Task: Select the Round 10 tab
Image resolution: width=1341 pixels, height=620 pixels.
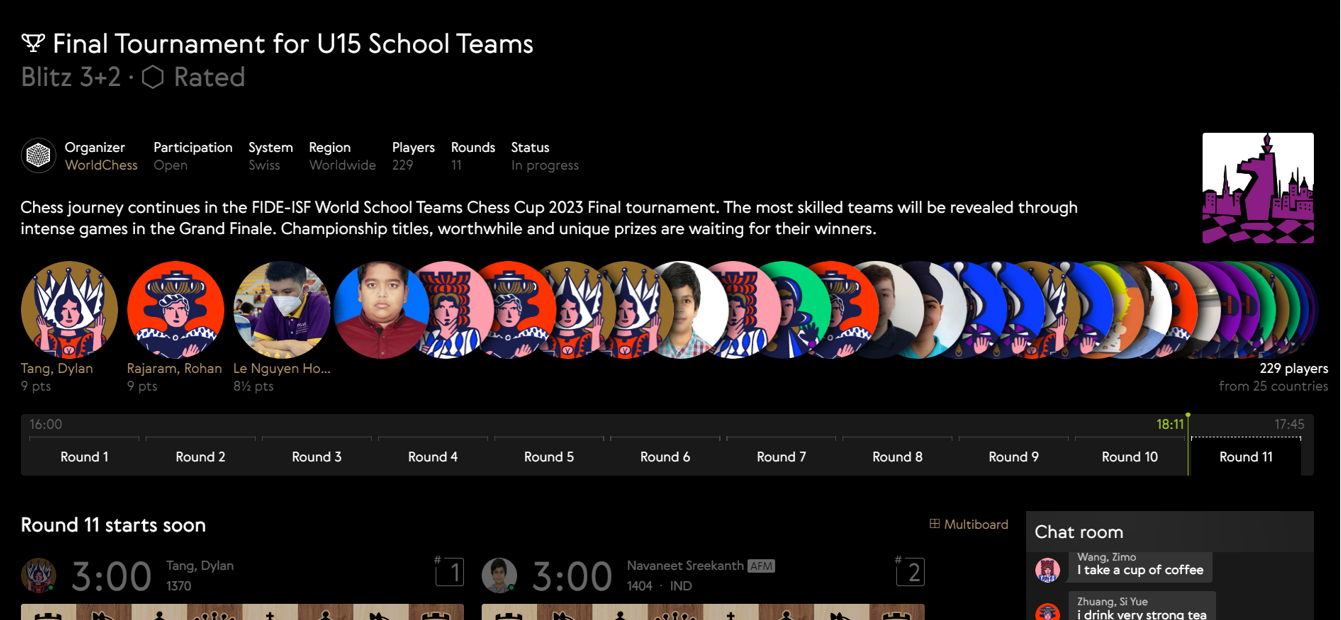Action: (1129, 456)
